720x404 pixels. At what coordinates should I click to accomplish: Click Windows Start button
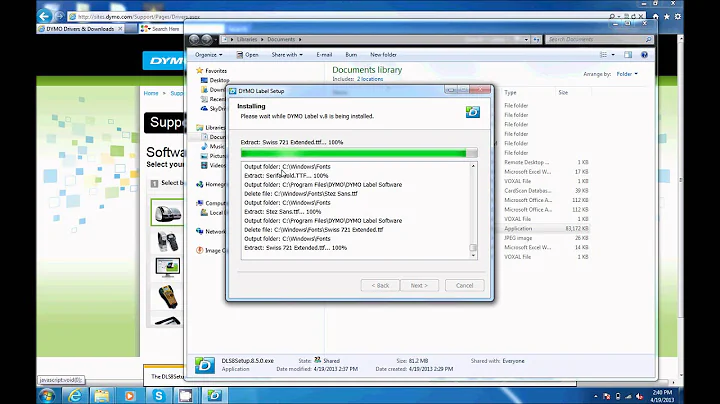coord(47,395)
